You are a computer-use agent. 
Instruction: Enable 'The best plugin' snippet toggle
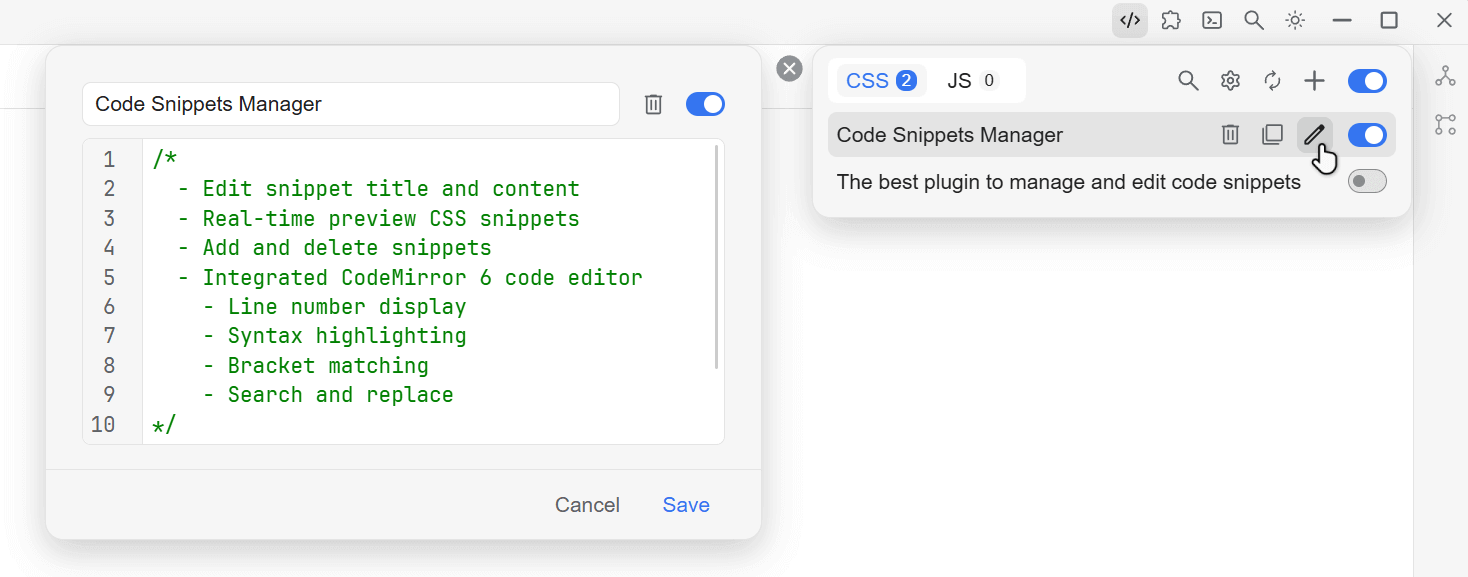coord(1367,181)
